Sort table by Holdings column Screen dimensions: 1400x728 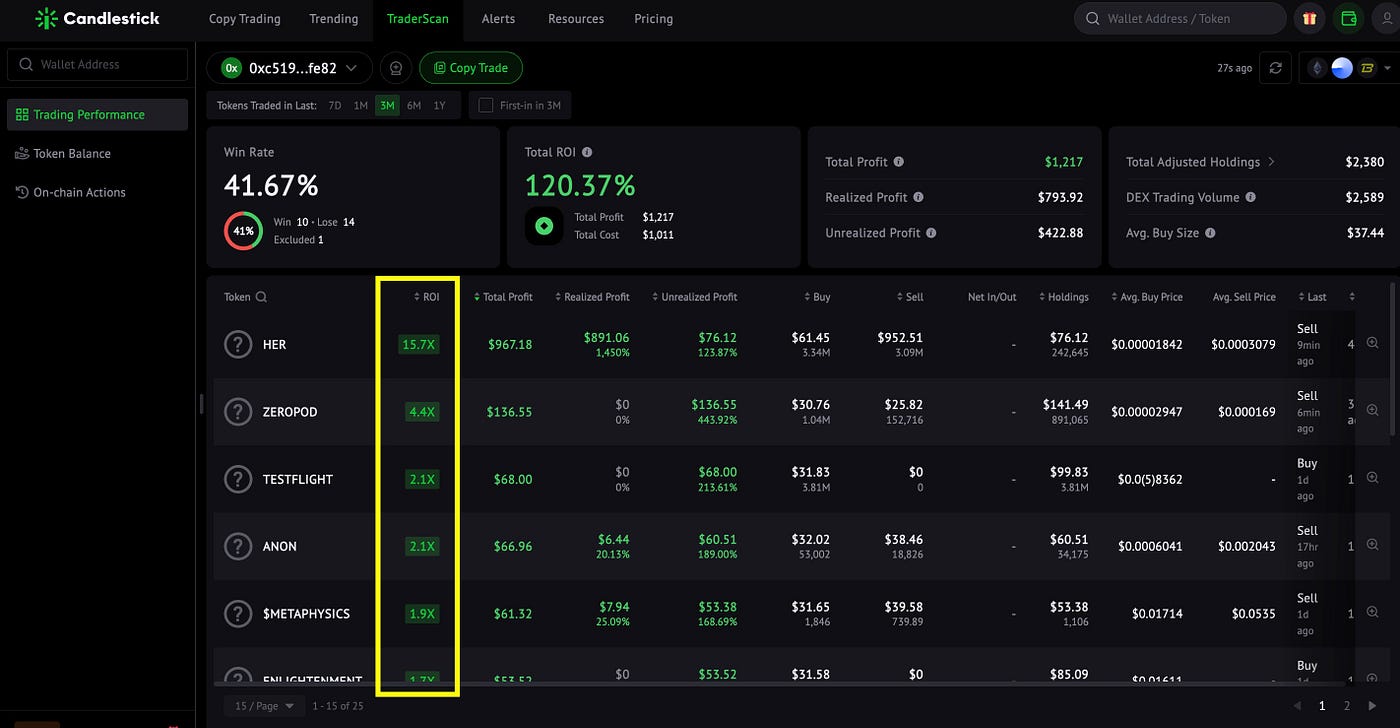click(1064, 297)
